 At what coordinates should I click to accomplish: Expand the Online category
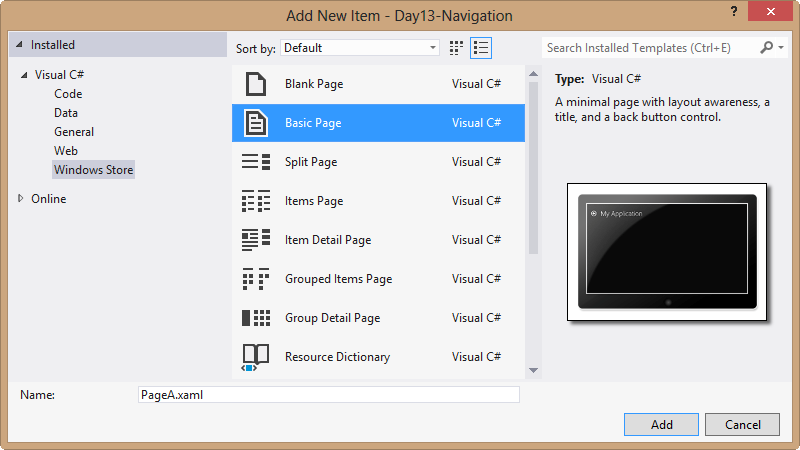[x=21, y=198]
